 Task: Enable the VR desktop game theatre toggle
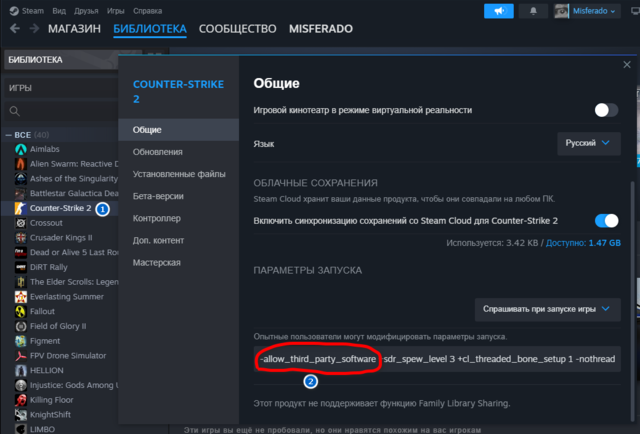pyautogui.click(x=606, y=110)
